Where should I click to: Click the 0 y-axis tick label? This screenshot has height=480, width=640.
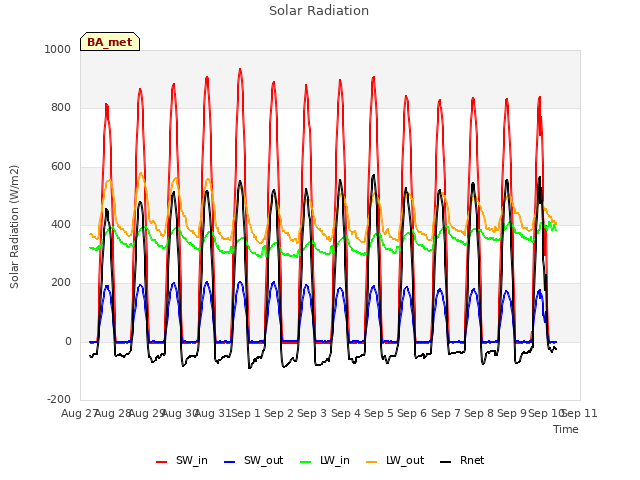click(x=68, y=342)
